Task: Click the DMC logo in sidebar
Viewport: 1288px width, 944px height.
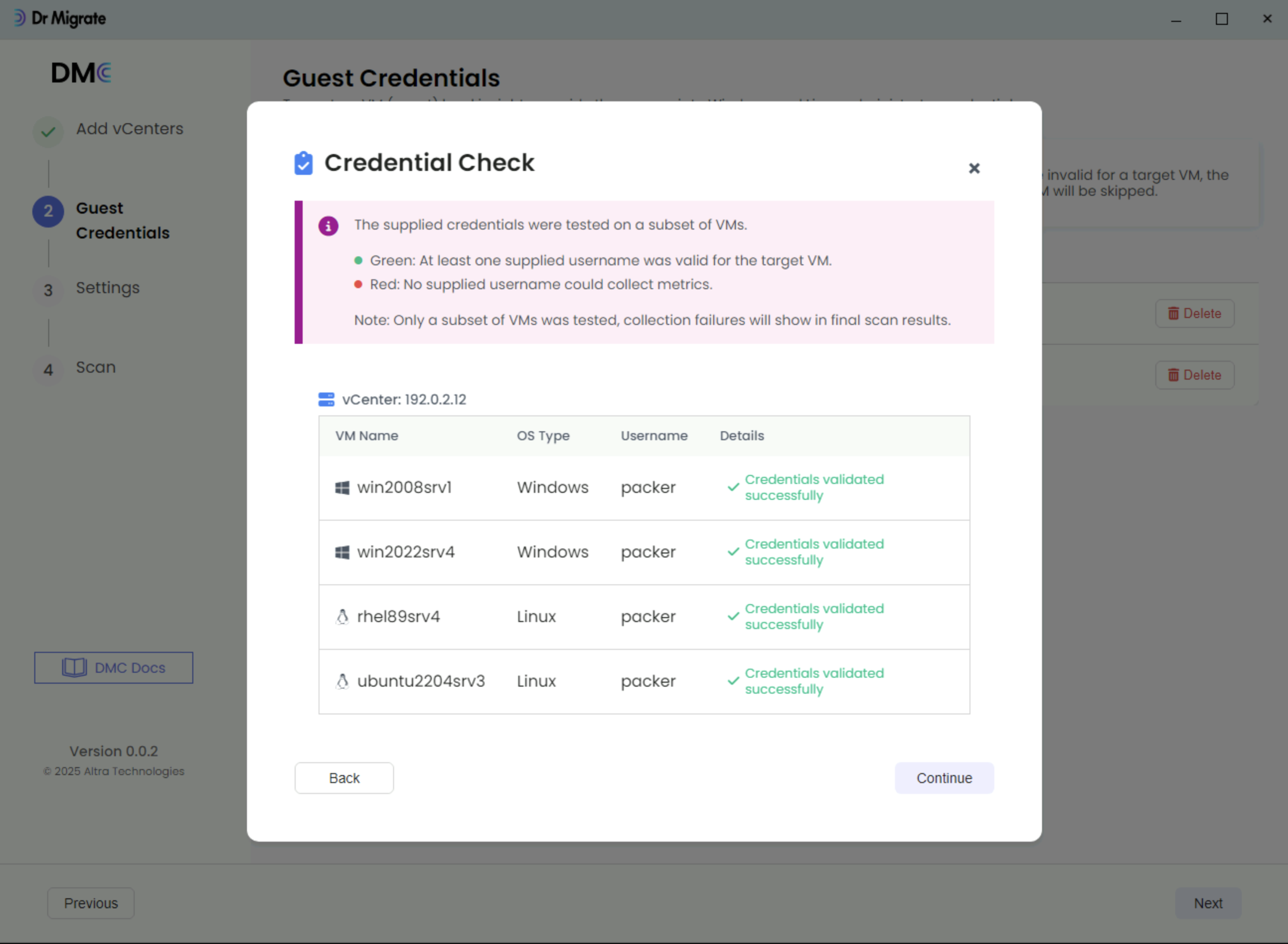Action: pyautogui.click(x=81, y=73)
